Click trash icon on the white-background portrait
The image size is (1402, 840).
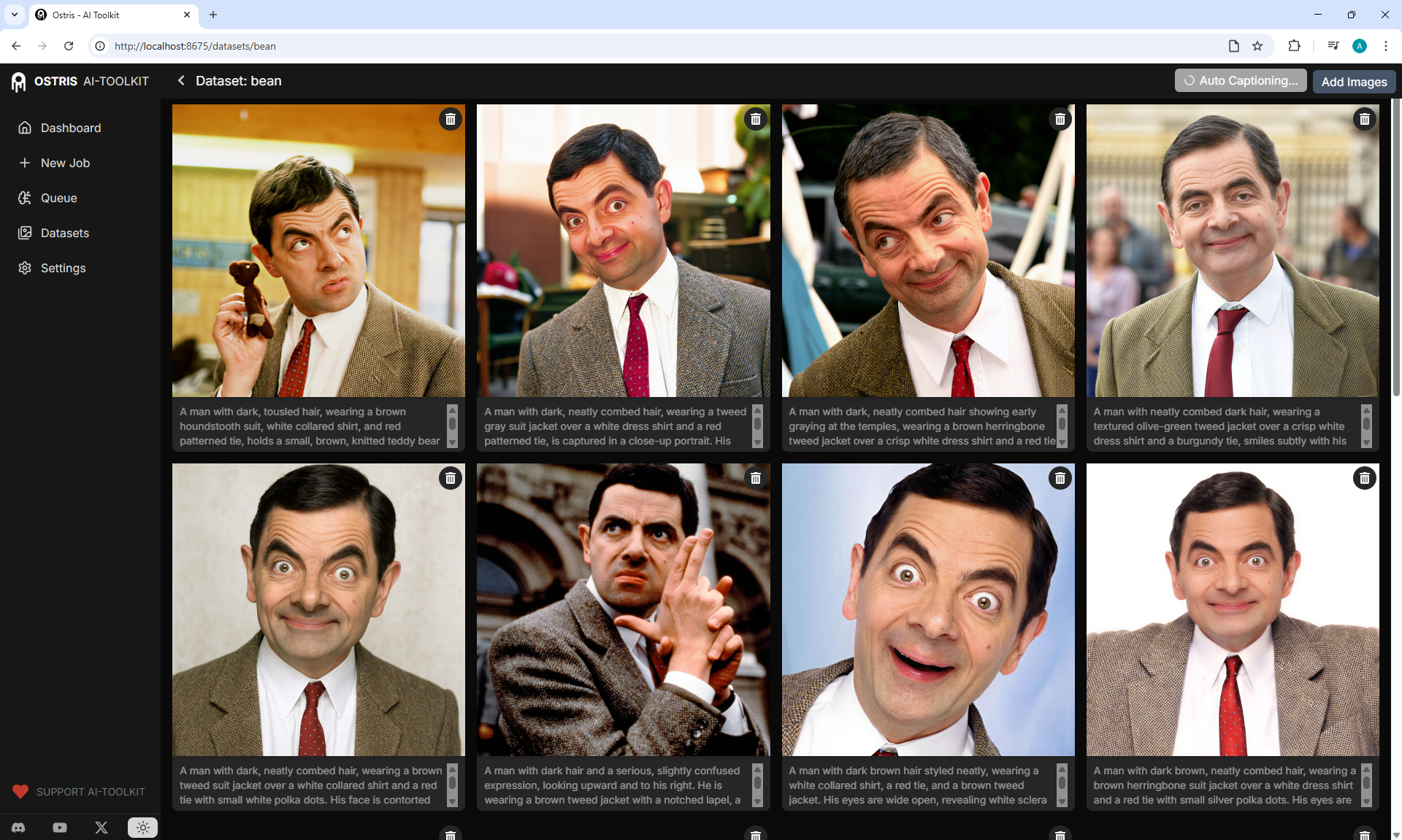tap(1364, 478)
